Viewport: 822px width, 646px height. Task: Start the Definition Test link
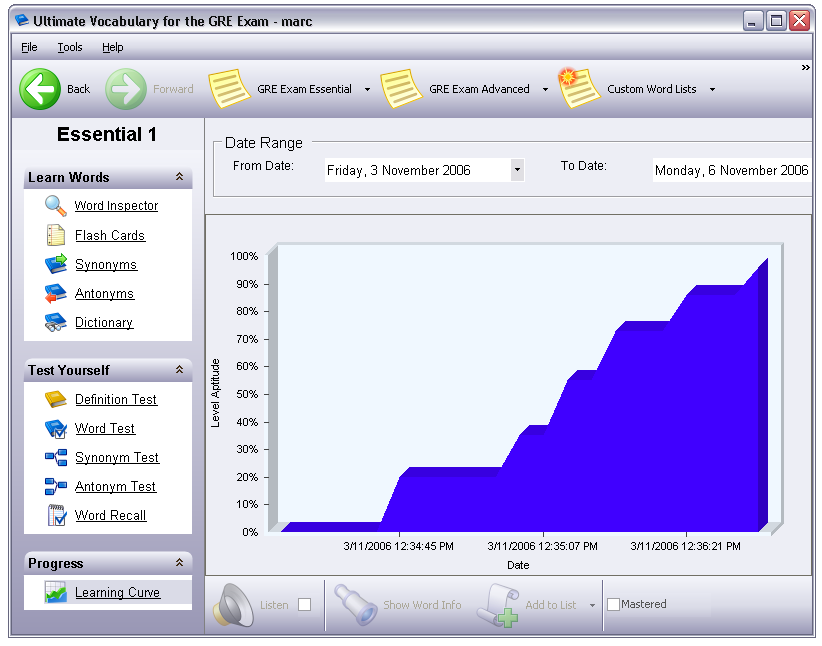[116, 400]
